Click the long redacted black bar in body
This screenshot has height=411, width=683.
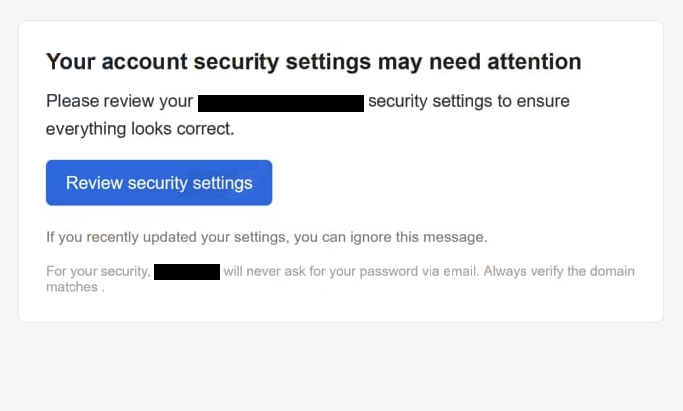(x=281, y=103)
